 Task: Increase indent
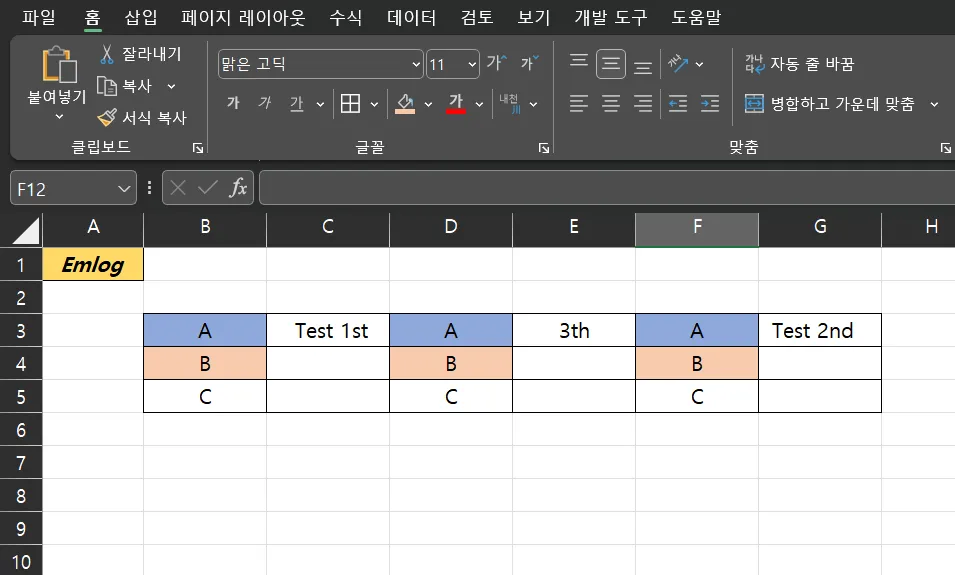tap(710, 104)
